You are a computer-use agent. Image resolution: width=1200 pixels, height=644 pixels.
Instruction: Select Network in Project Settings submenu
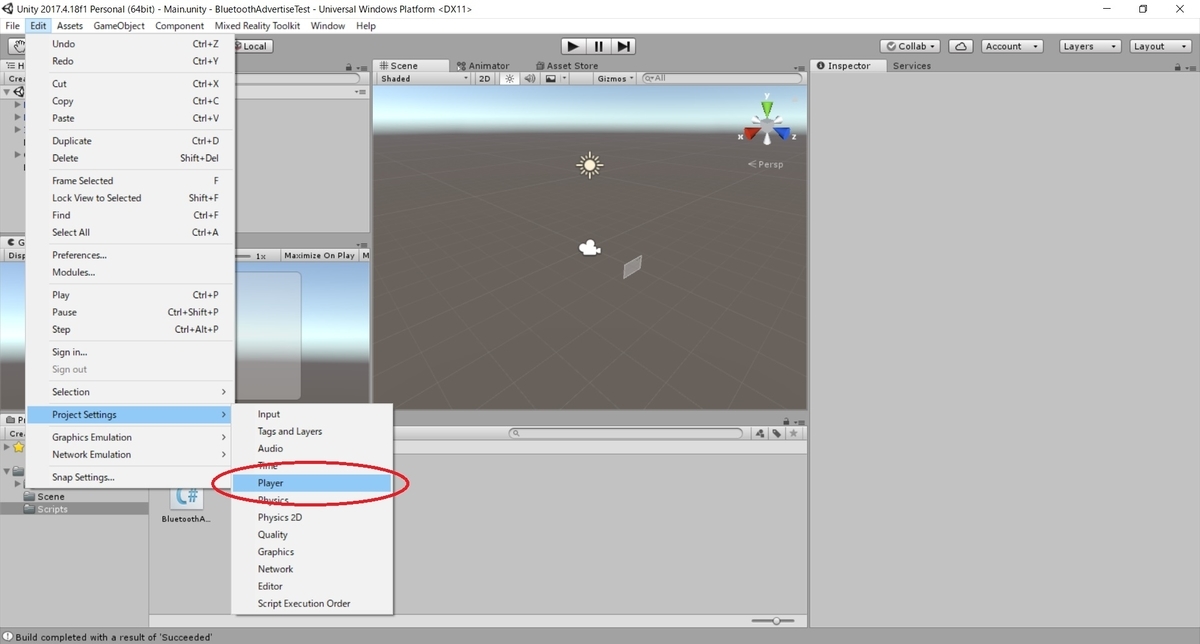[x=312, y=569]
